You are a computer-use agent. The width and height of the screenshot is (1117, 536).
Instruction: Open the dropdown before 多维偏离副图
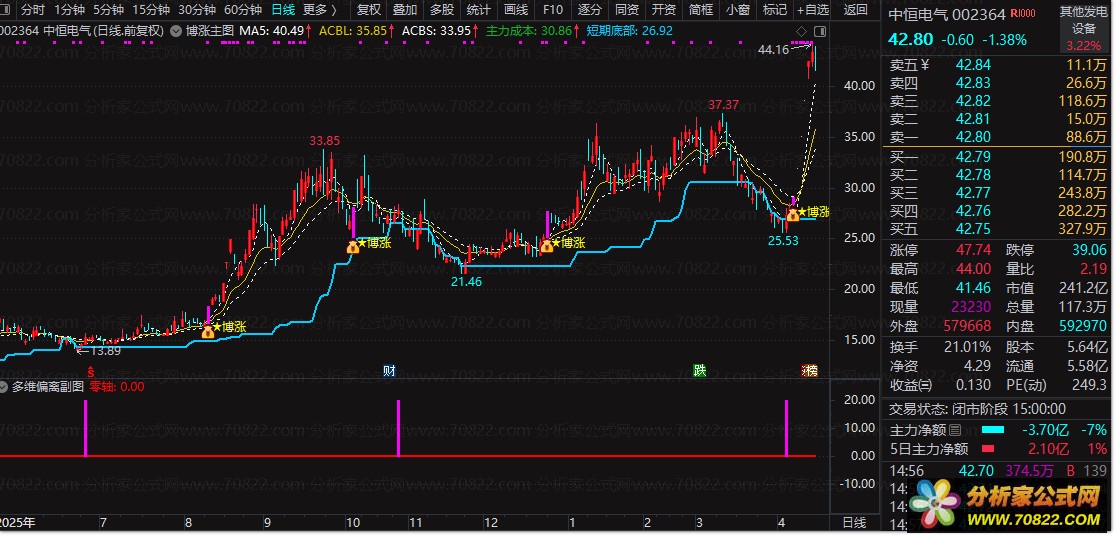click(x=5, y=386)
